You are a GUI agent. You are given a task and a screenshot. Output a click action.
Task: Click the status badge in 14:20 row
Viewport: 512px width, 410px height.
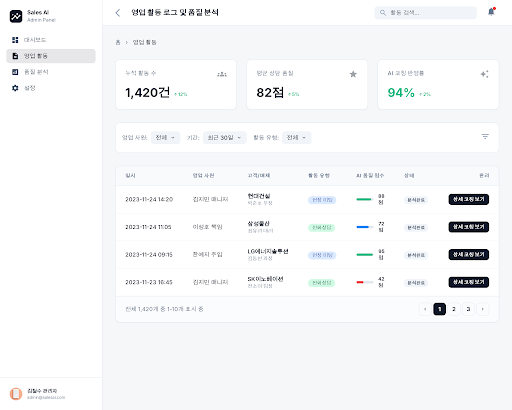[x=416, y=200]
